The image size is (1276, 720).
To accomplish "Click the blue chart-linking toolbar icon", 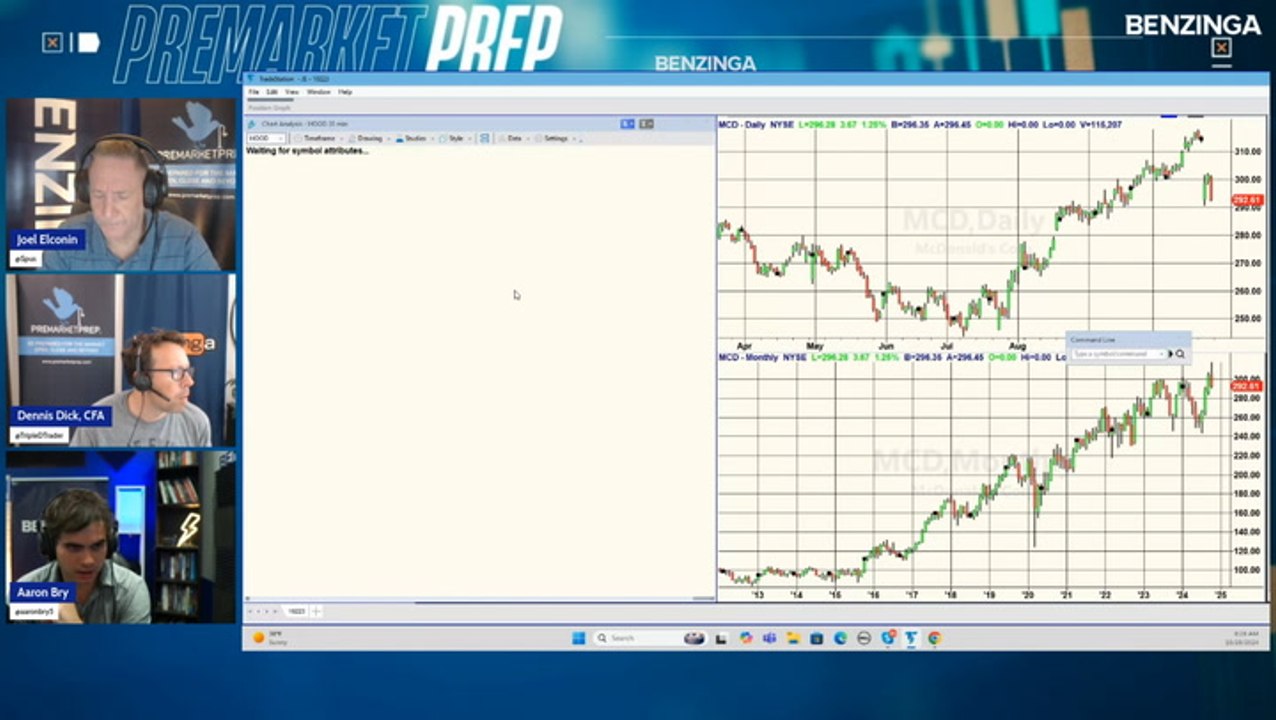I will (x=484, y=138).
